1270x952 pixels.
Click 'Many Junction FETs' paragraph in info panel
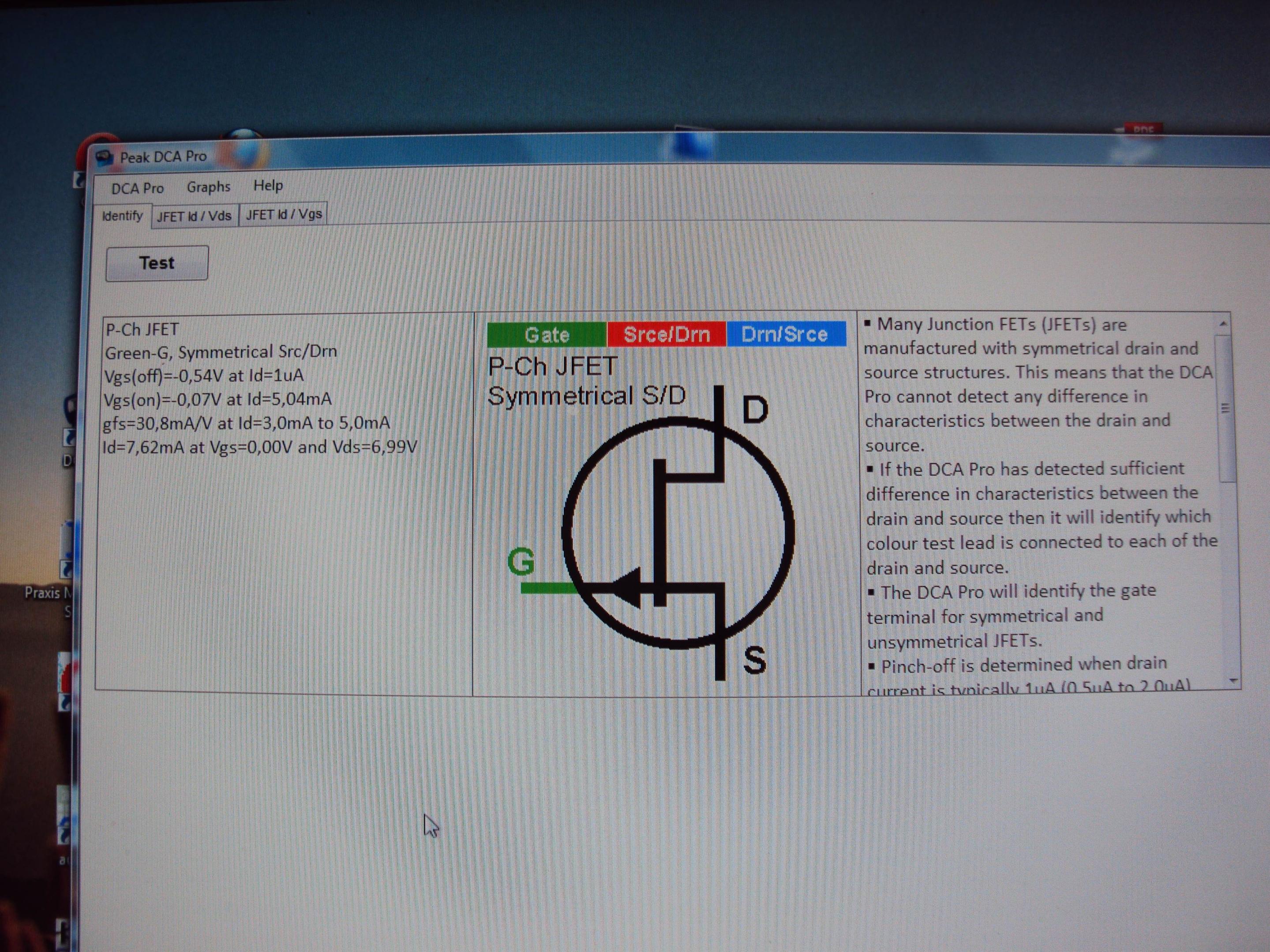pos(1038,385)
